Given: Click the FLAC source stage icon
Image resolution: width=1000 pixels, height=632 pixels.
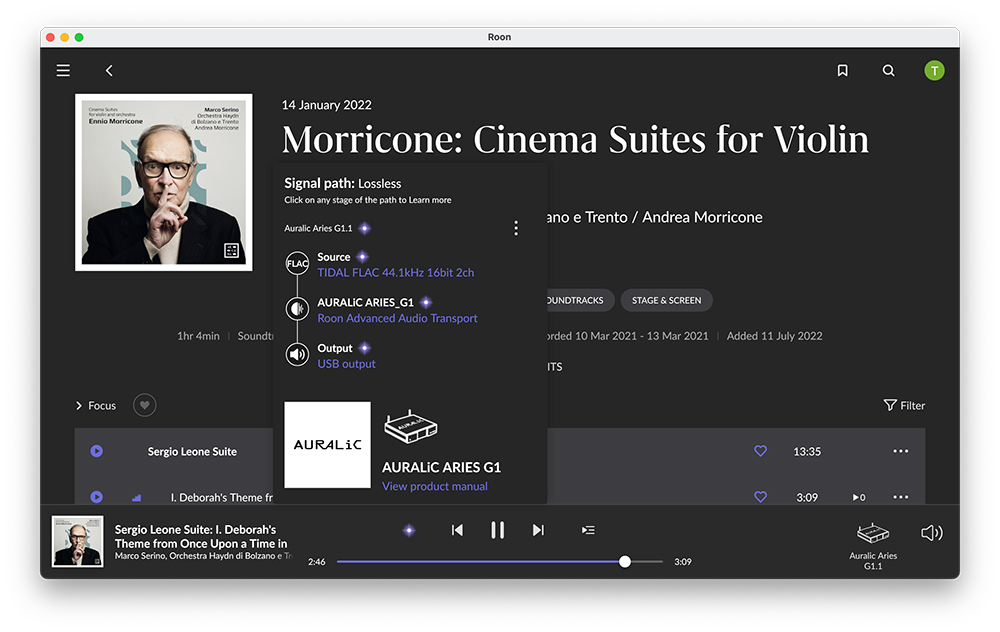Looking at the screenshot, I should pyautogui.click(x=297, y=263).
